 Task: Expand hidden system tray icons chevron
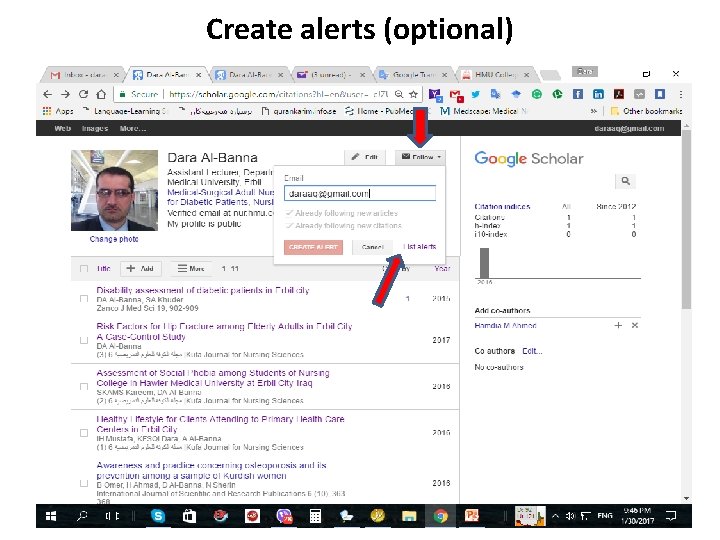pos(555,516)
